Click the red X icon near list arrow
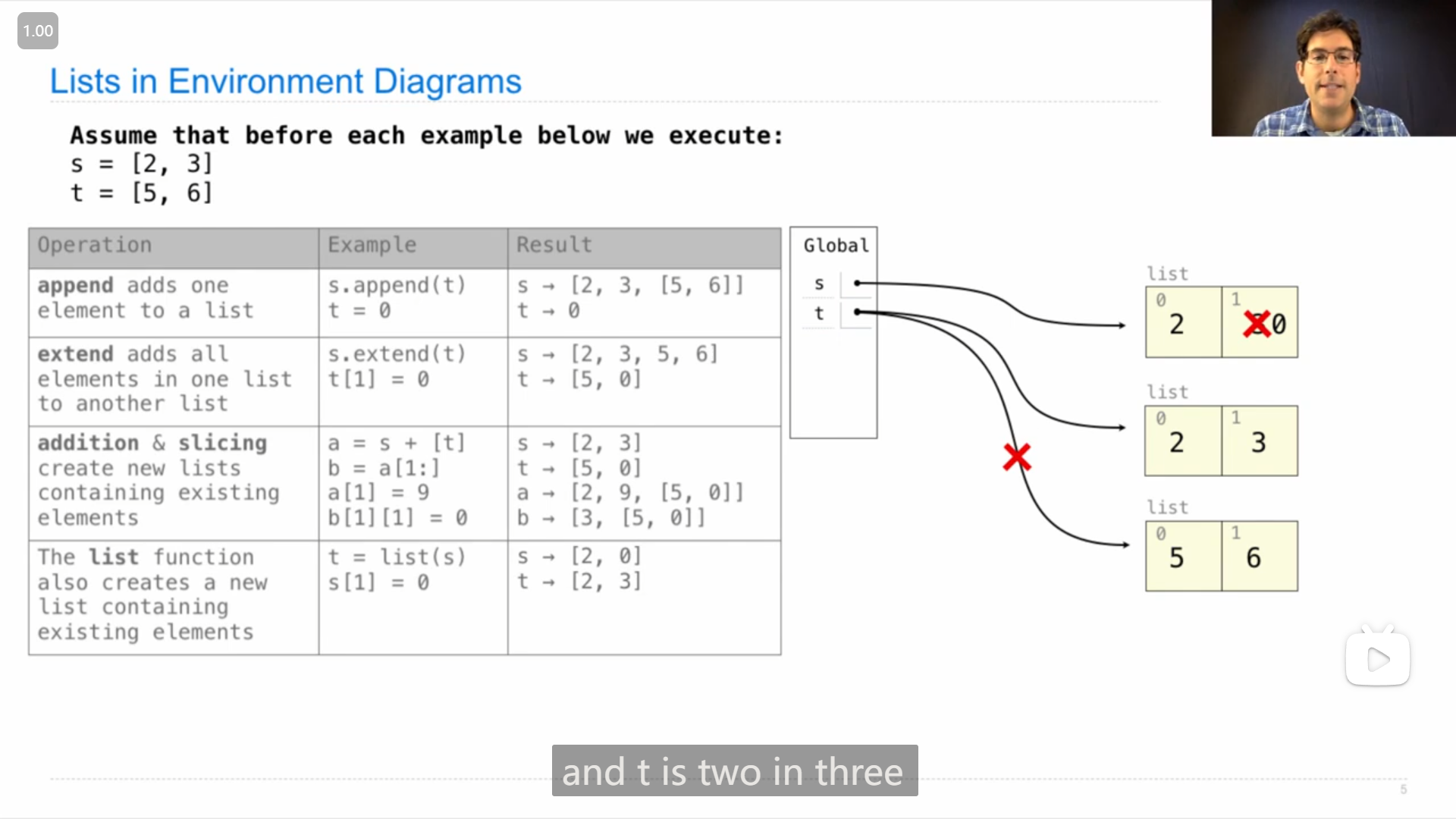Image resolution: width=1456 pixels, height=819 pixels. tap(1017, 457)
